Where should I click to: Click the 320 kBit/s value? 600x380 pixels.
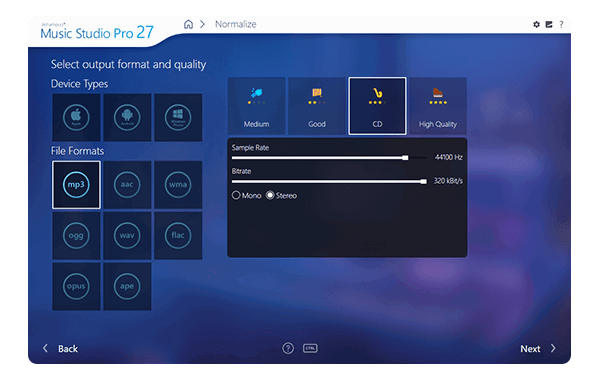tap(448, 181)
